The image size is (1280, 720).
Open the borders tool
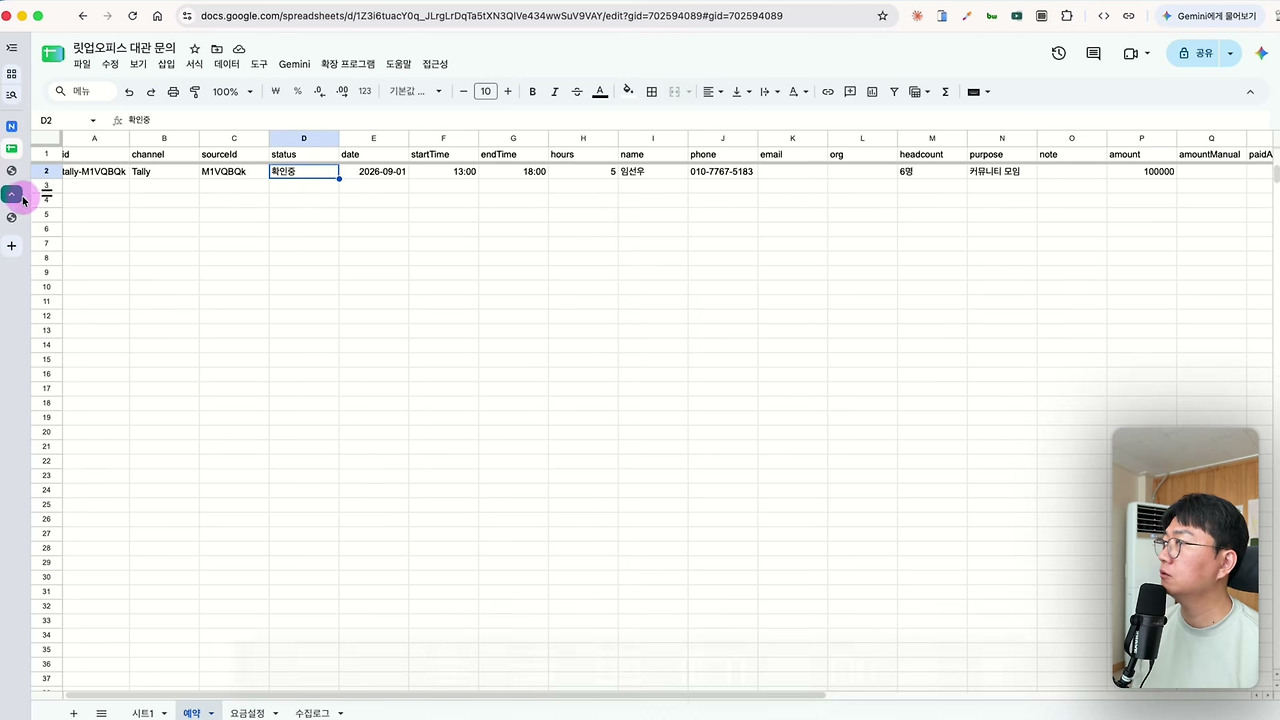tap(652, 92)
